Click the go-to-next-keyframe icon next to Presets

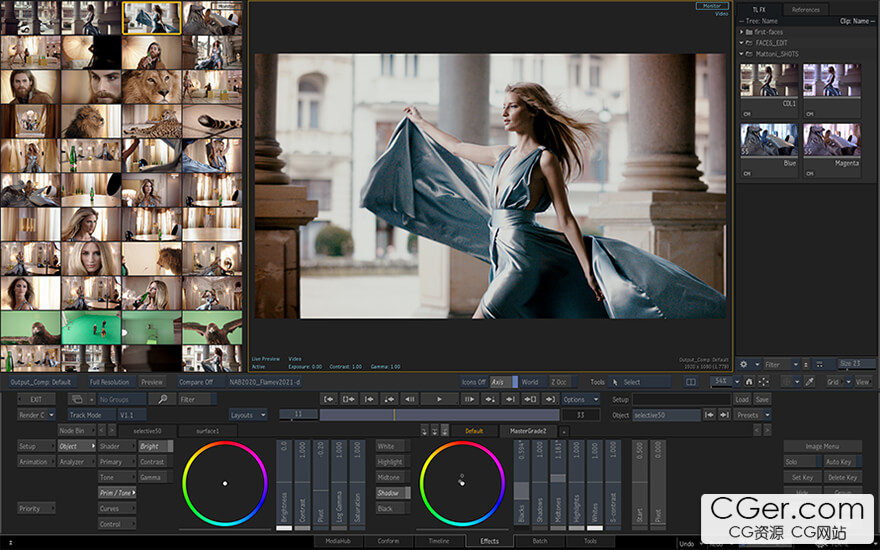click(725, 415)
